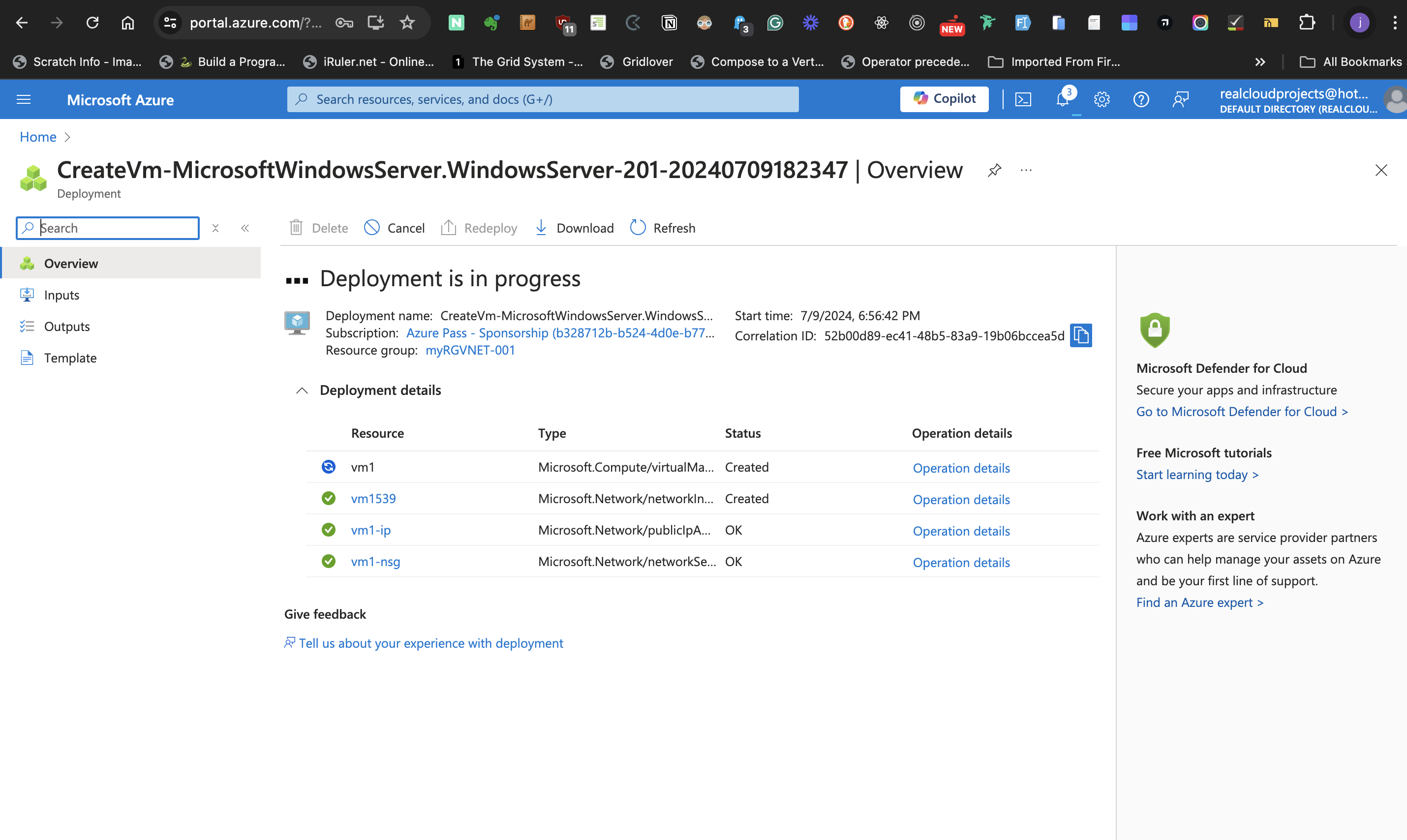The image size is (1407, 840).
Task: Bookmark this page with the star
Action: [407, 23]
